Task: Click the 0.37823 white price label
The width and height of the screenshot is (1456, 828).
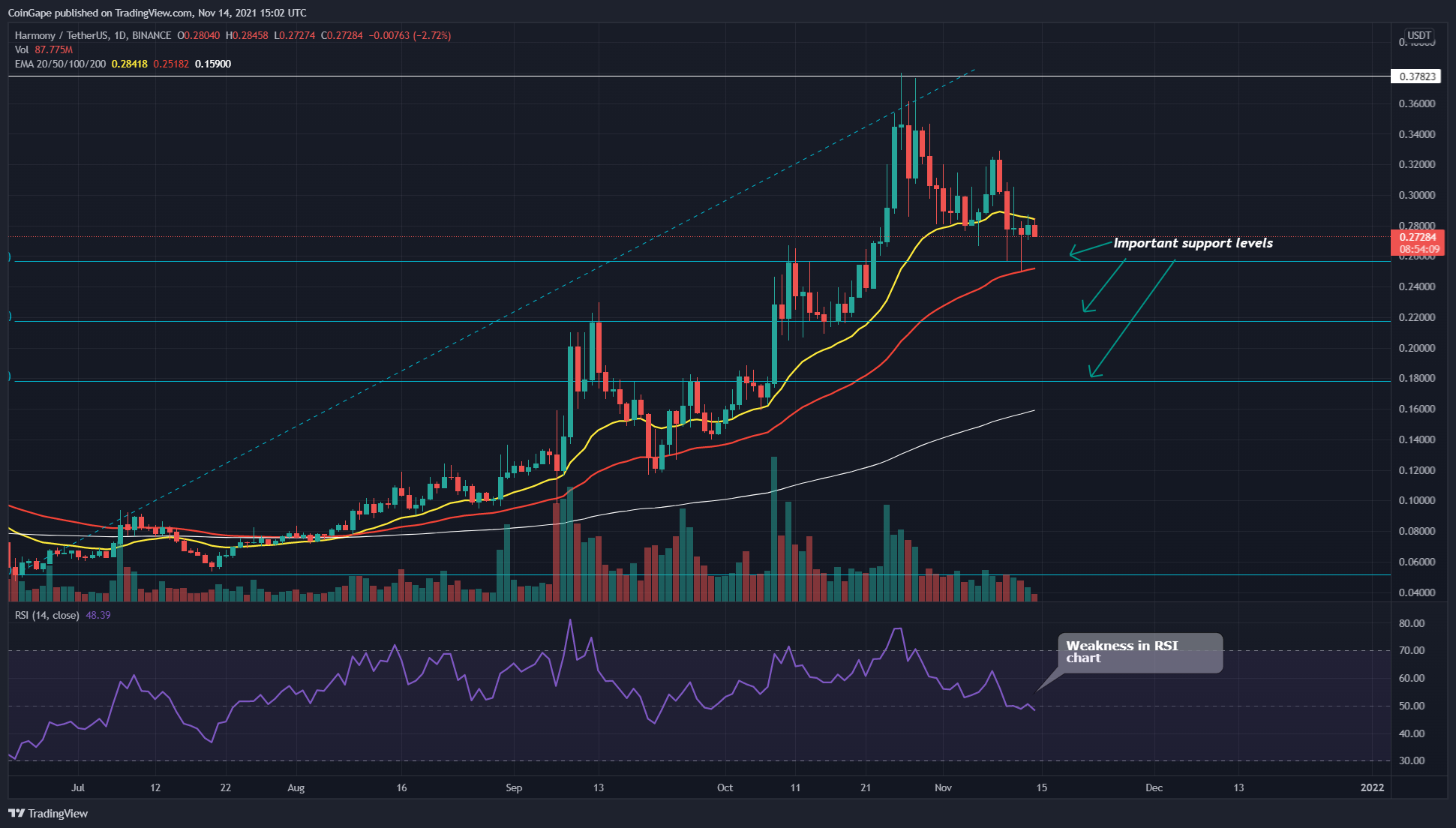Action: [x=1417, y=76]
